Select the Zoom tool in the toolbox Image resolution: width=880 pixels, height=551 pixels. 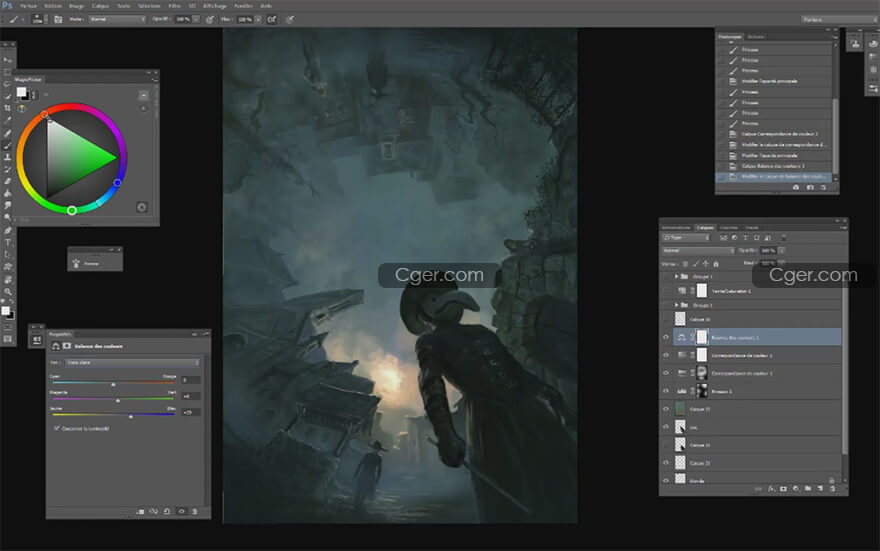pos(8,291)
